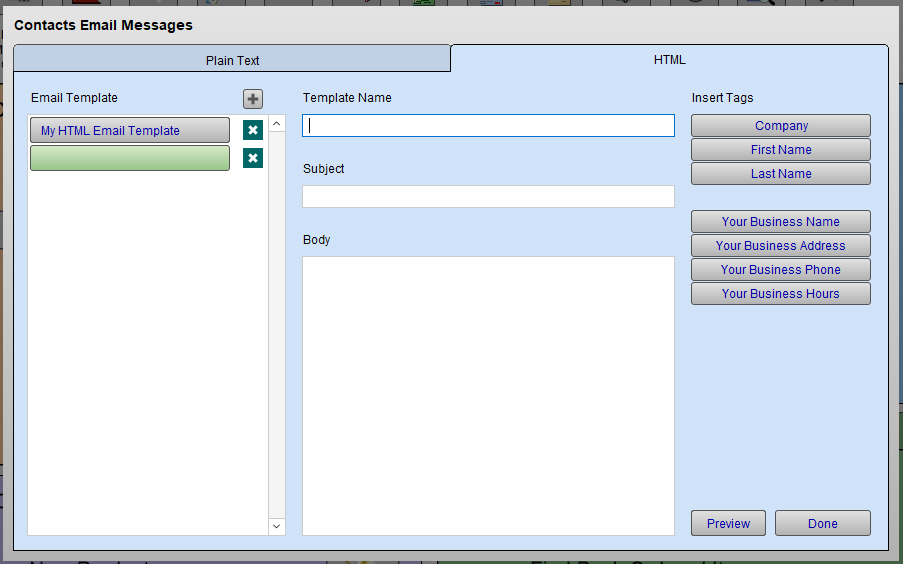Screen dimensions: 903x564
Task: Insert the Company tag
Action: pos(780,126)
